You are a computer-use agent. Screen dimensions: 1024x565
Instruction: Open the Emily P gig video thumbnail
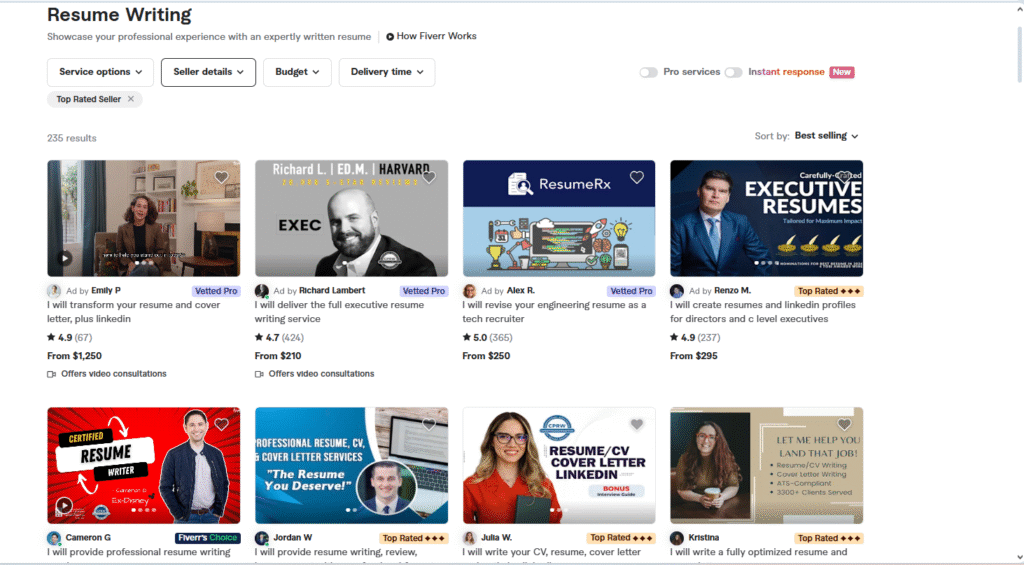(144, 218)
